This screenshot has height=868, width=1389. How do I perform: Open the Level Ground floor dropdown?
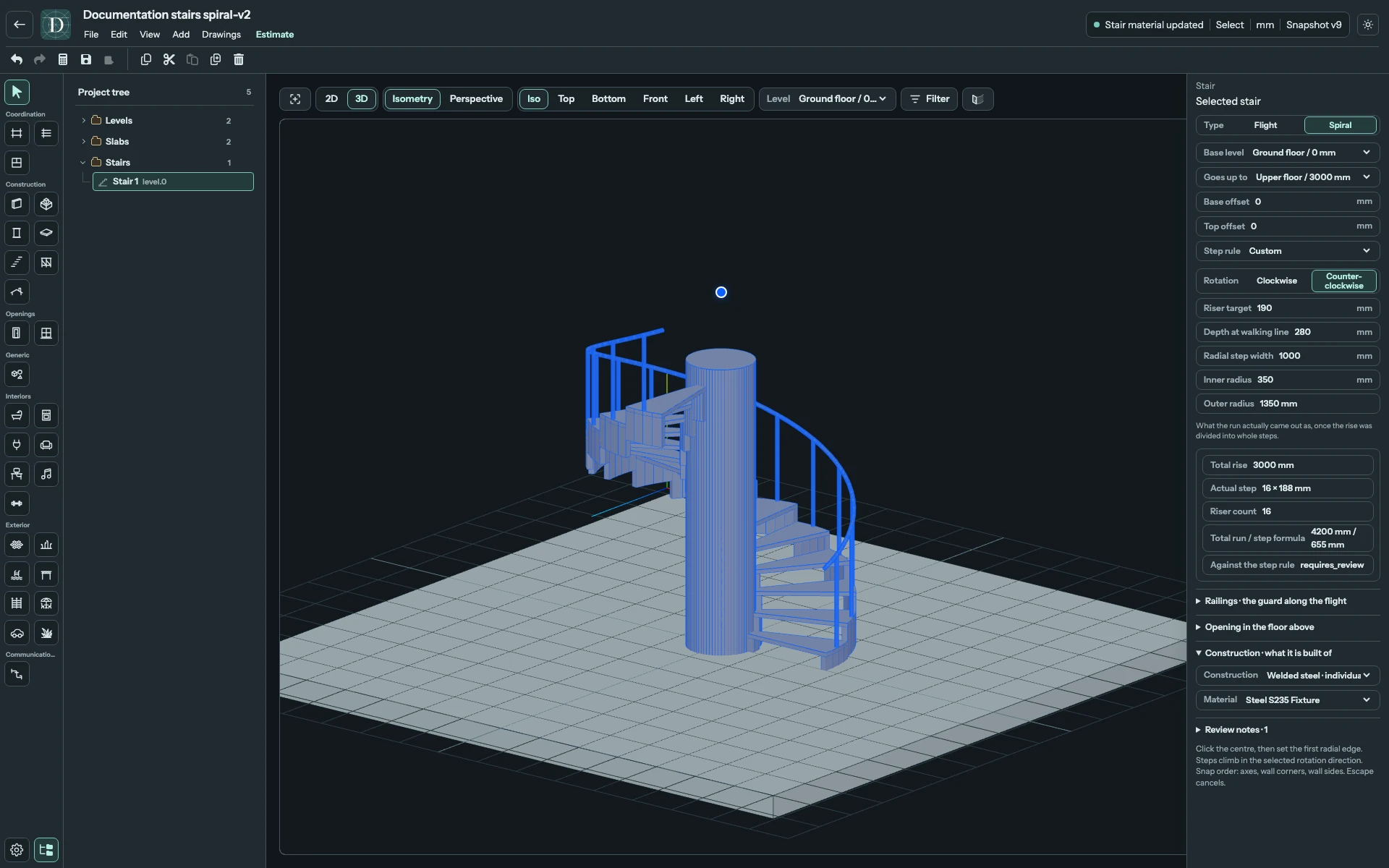(x=828, y=99)
